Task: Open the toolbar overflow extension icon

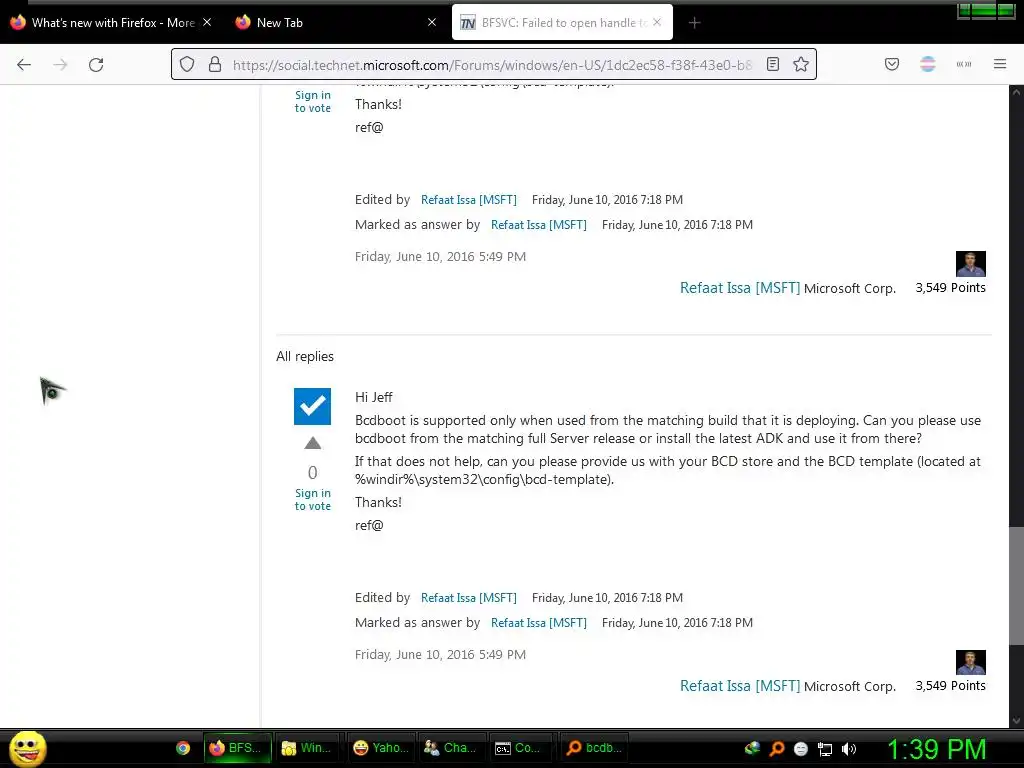Action: click(x=964, y=64)
